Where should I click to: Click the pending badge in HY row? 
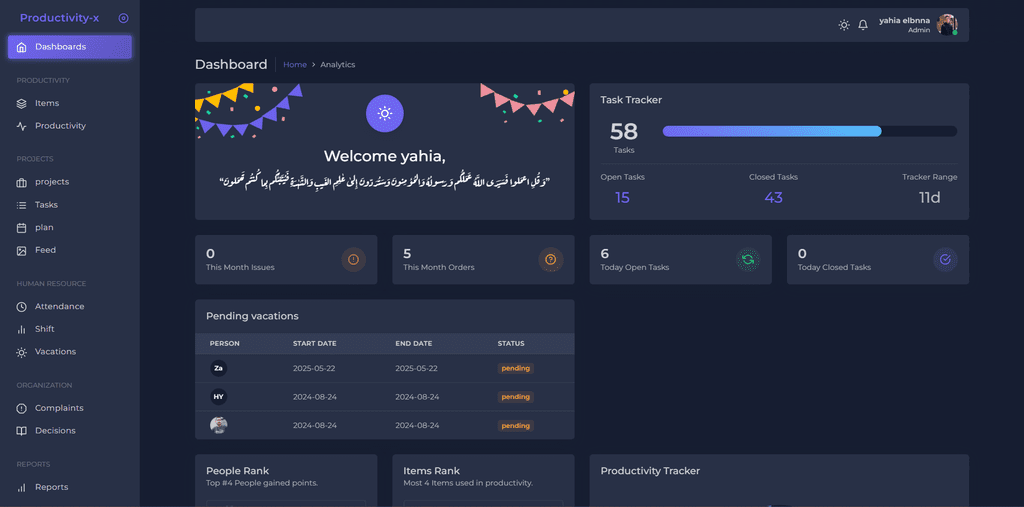pyautogui.click(x=516, y=397)
